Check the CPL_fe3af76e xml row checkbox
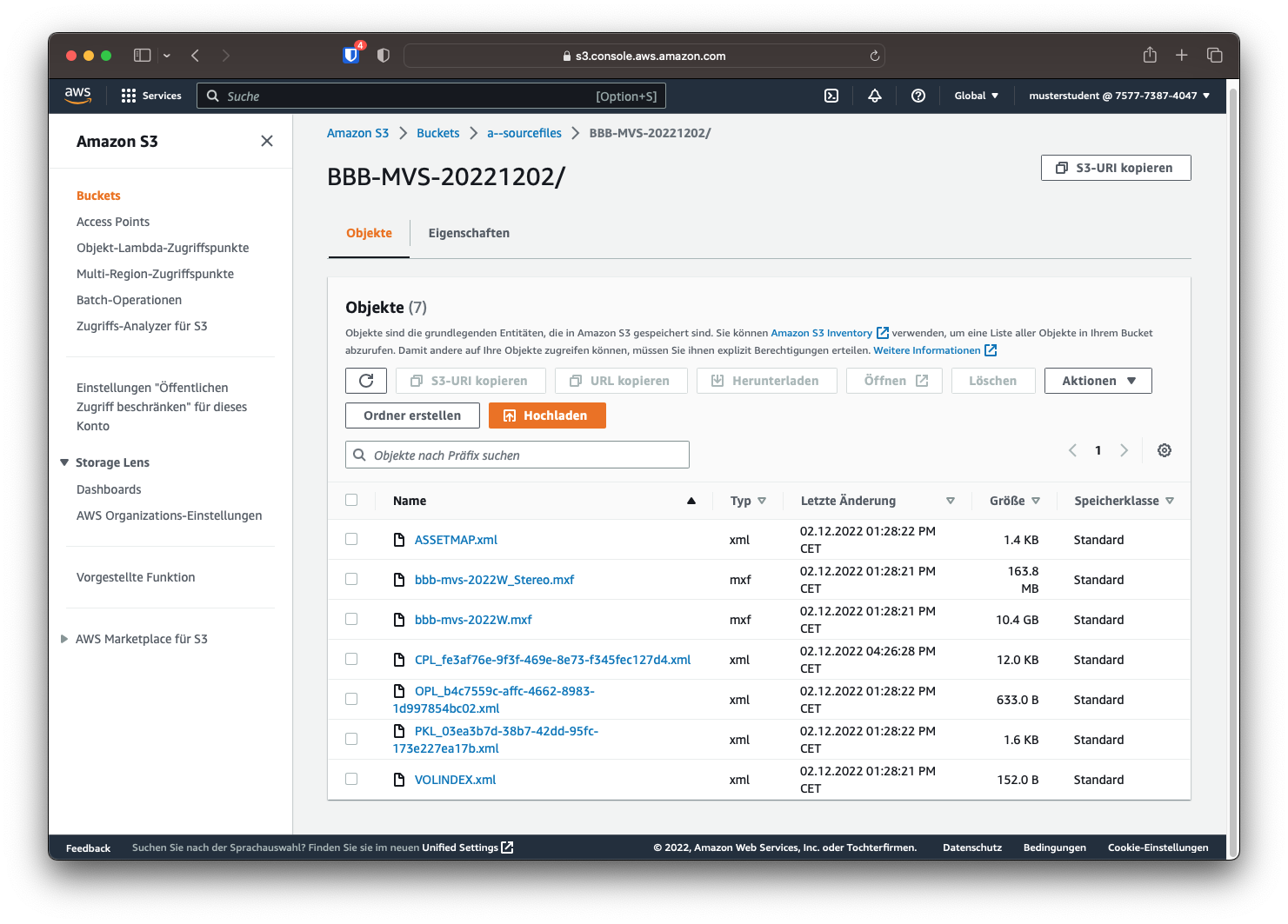Screen dimensions: 1288x924 (x=351, y=659)
